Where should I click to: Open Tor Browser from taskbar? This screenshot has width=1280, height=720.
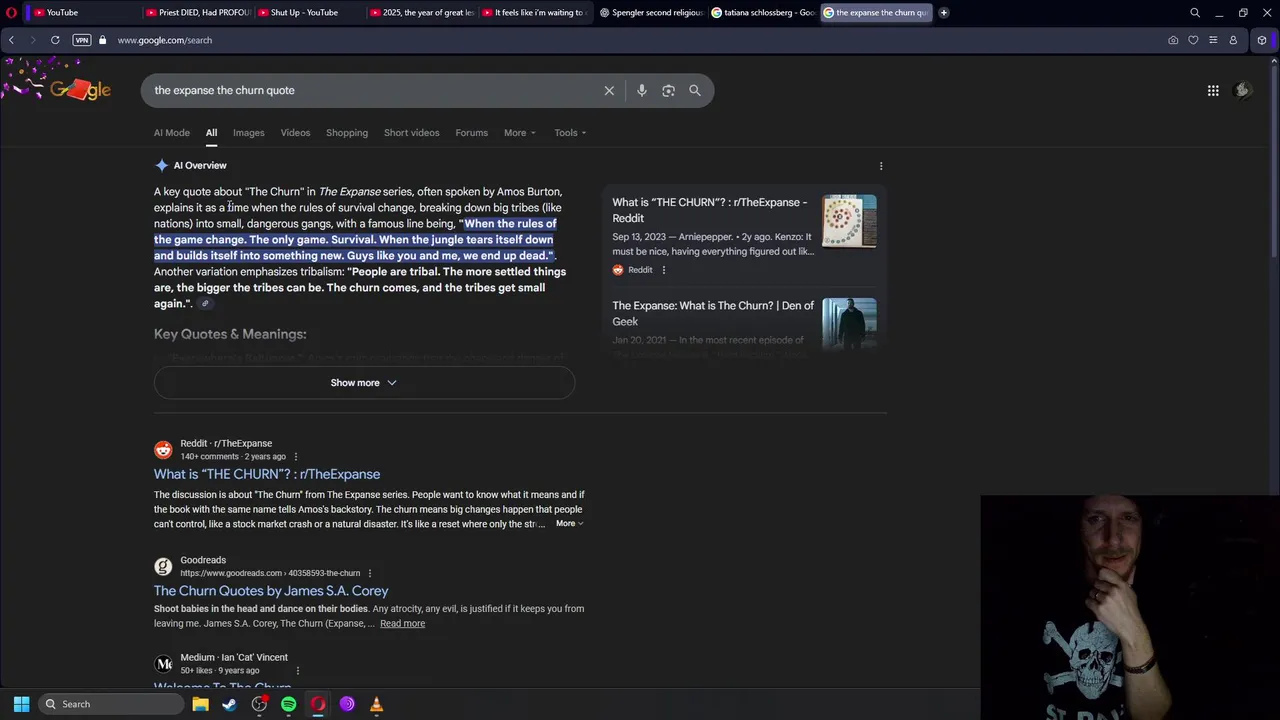(x=347, y=704)
